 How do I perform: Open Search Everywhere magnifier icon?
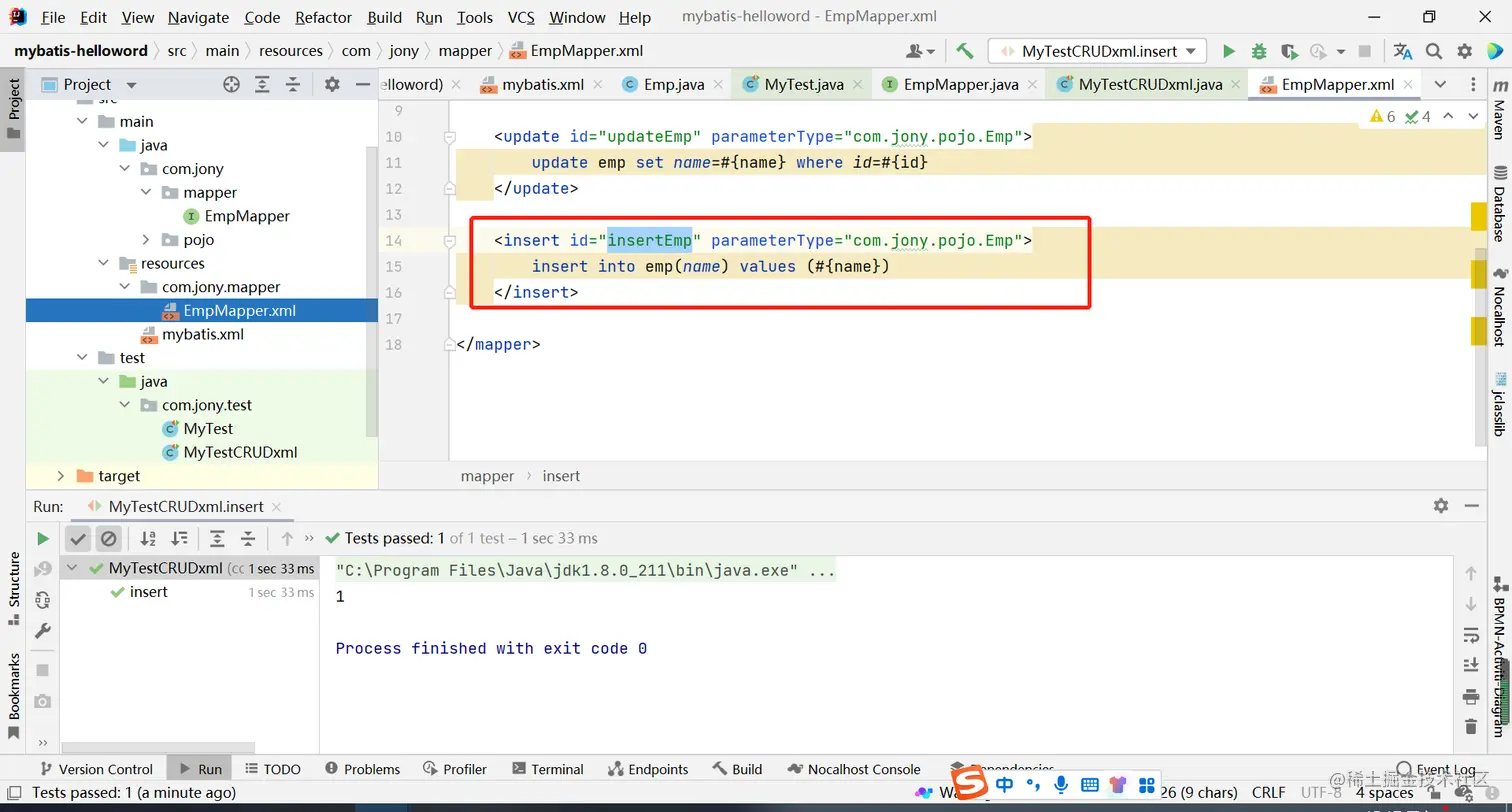click(x=1434, y=51)
